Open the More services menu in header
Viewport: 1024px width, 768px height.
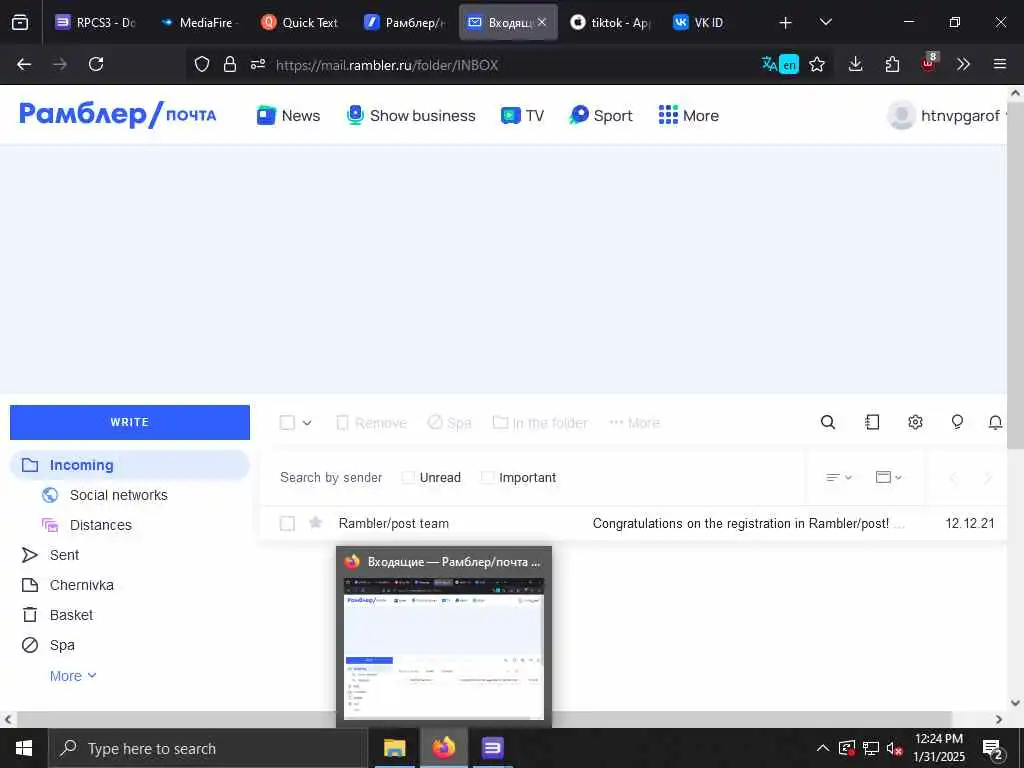coord(688,116)
